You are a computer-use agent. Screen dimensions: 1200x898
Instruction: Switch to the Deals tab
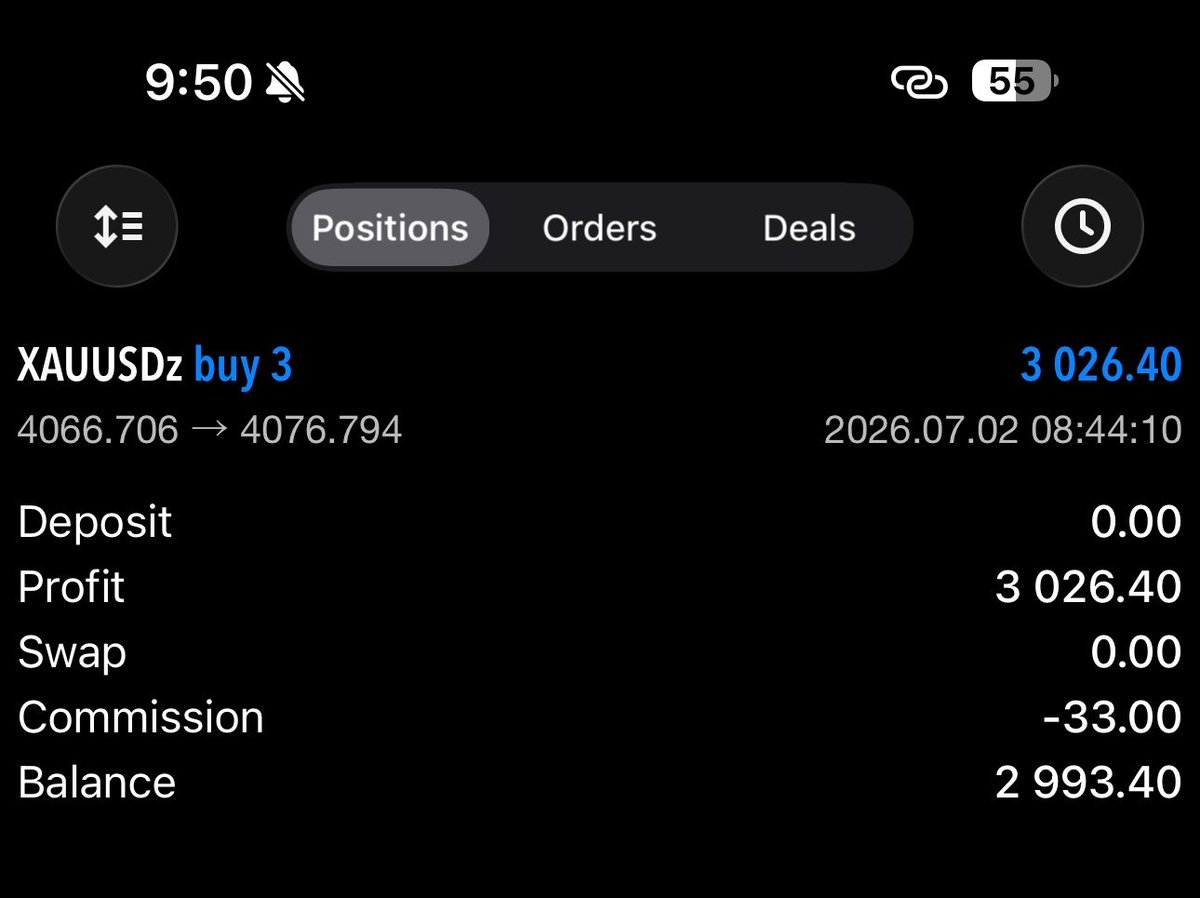809,228
